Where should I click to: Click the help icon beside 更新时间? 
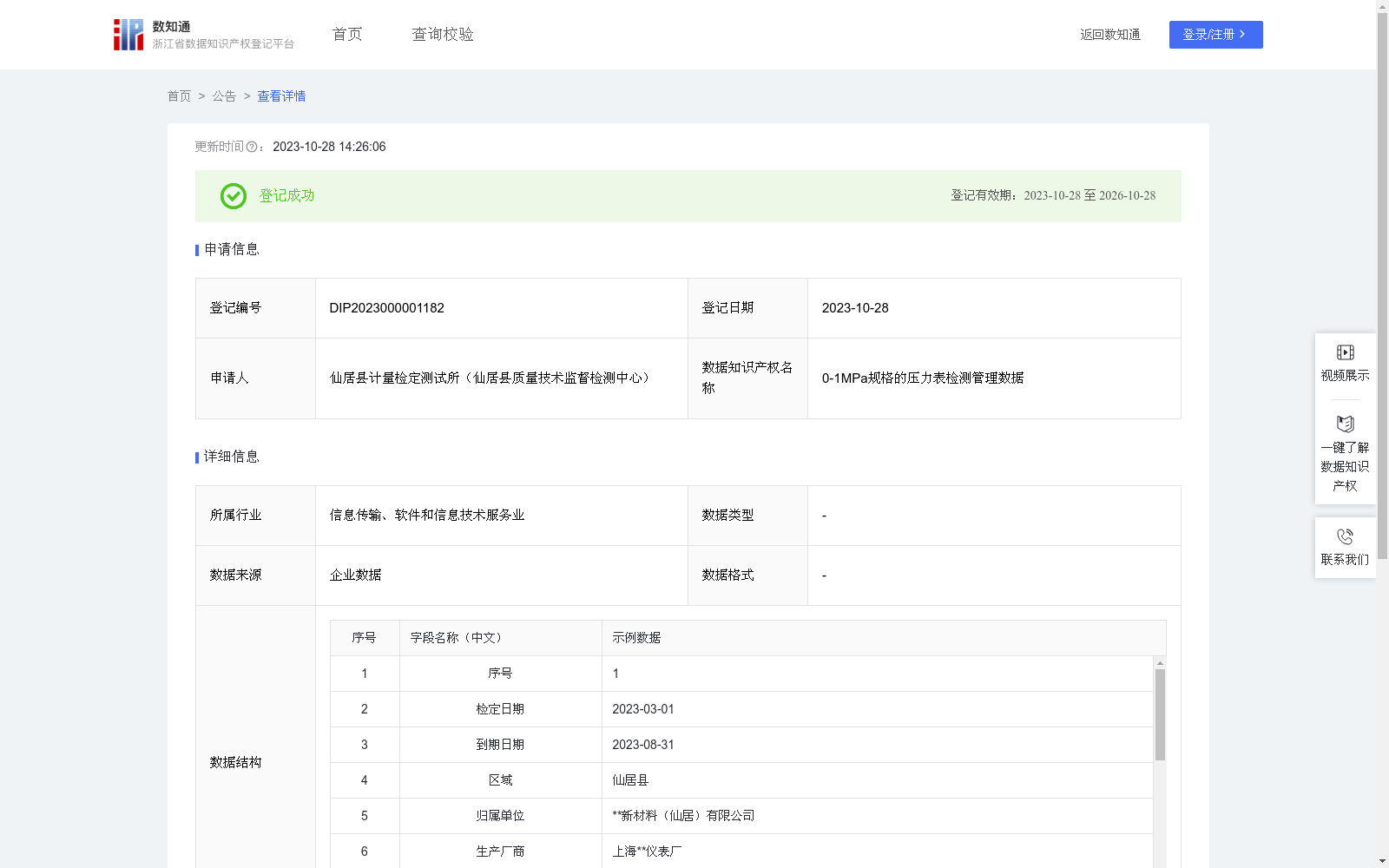click(252, 148)
